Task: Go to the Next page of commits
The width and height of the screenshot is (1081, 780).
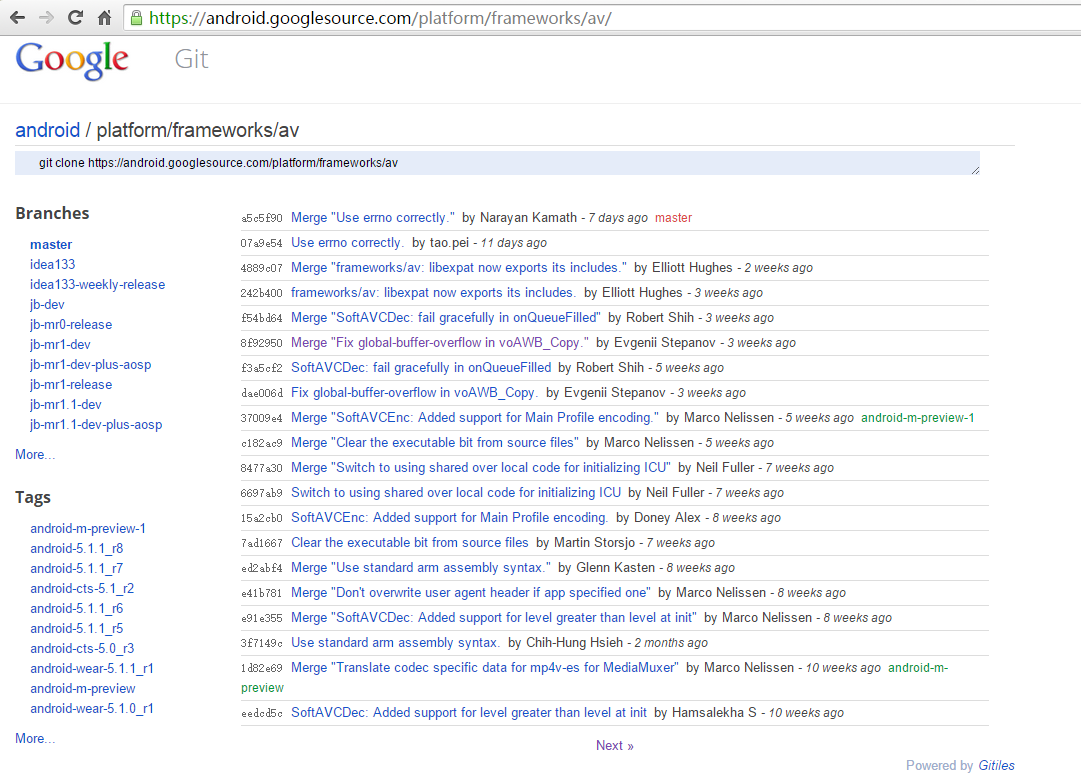Action: pyautogui.click(x=615, y=746)
